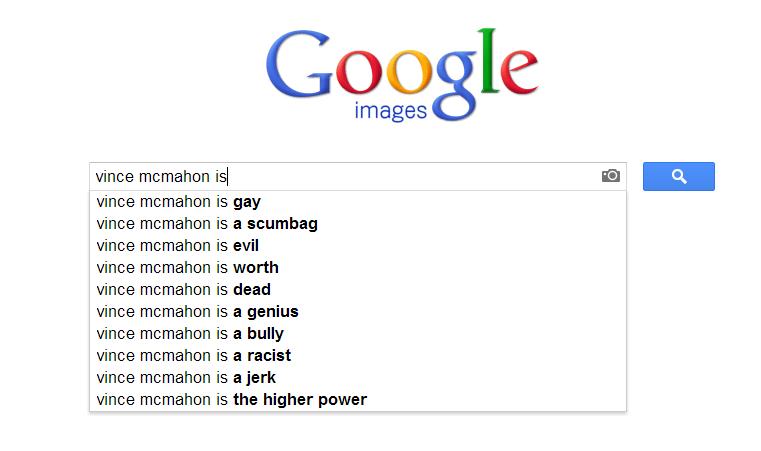The image size is (761, 451).
Task: Click inside the search text field
Action: 358,176
